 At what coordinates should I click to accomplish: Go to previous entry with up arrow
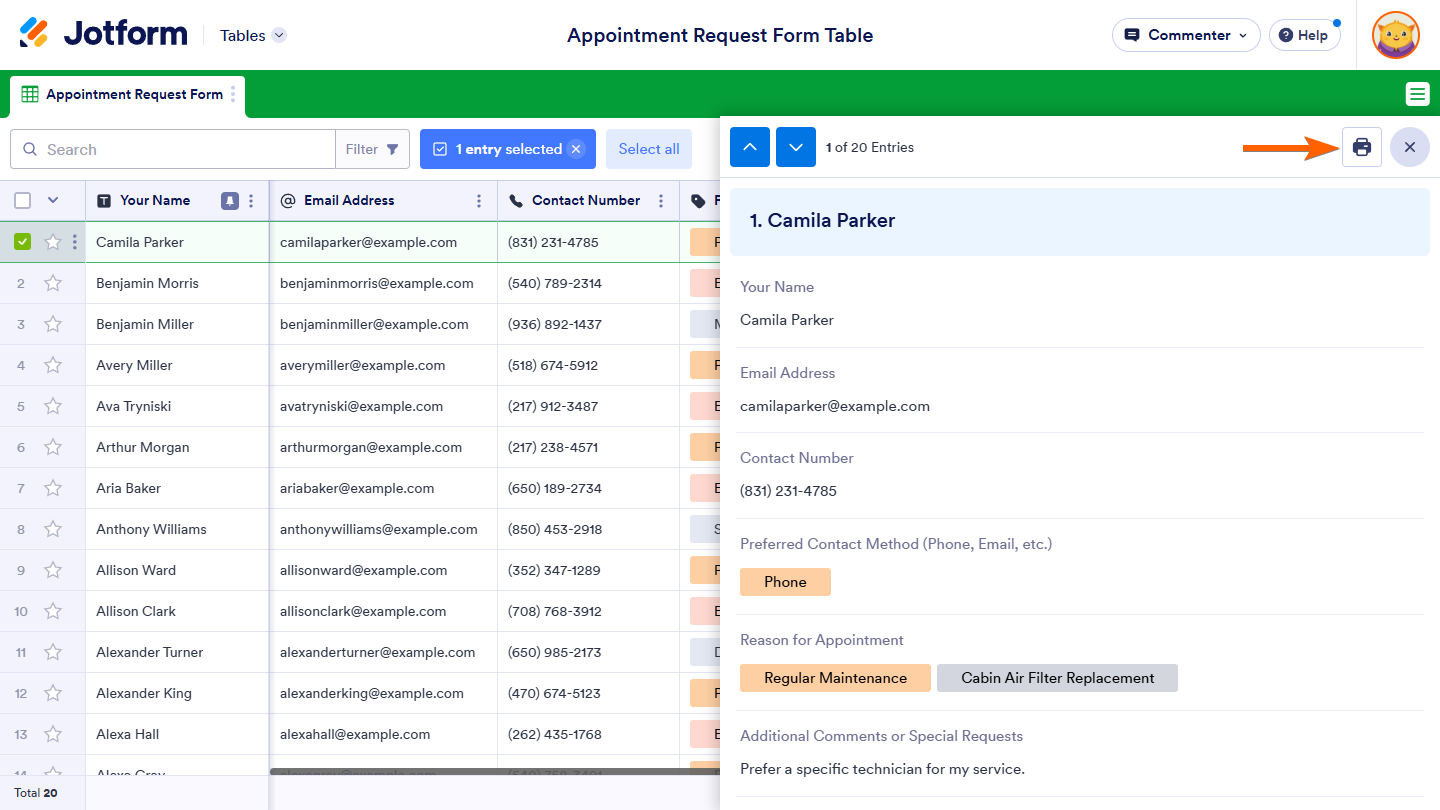pos(750,147)
